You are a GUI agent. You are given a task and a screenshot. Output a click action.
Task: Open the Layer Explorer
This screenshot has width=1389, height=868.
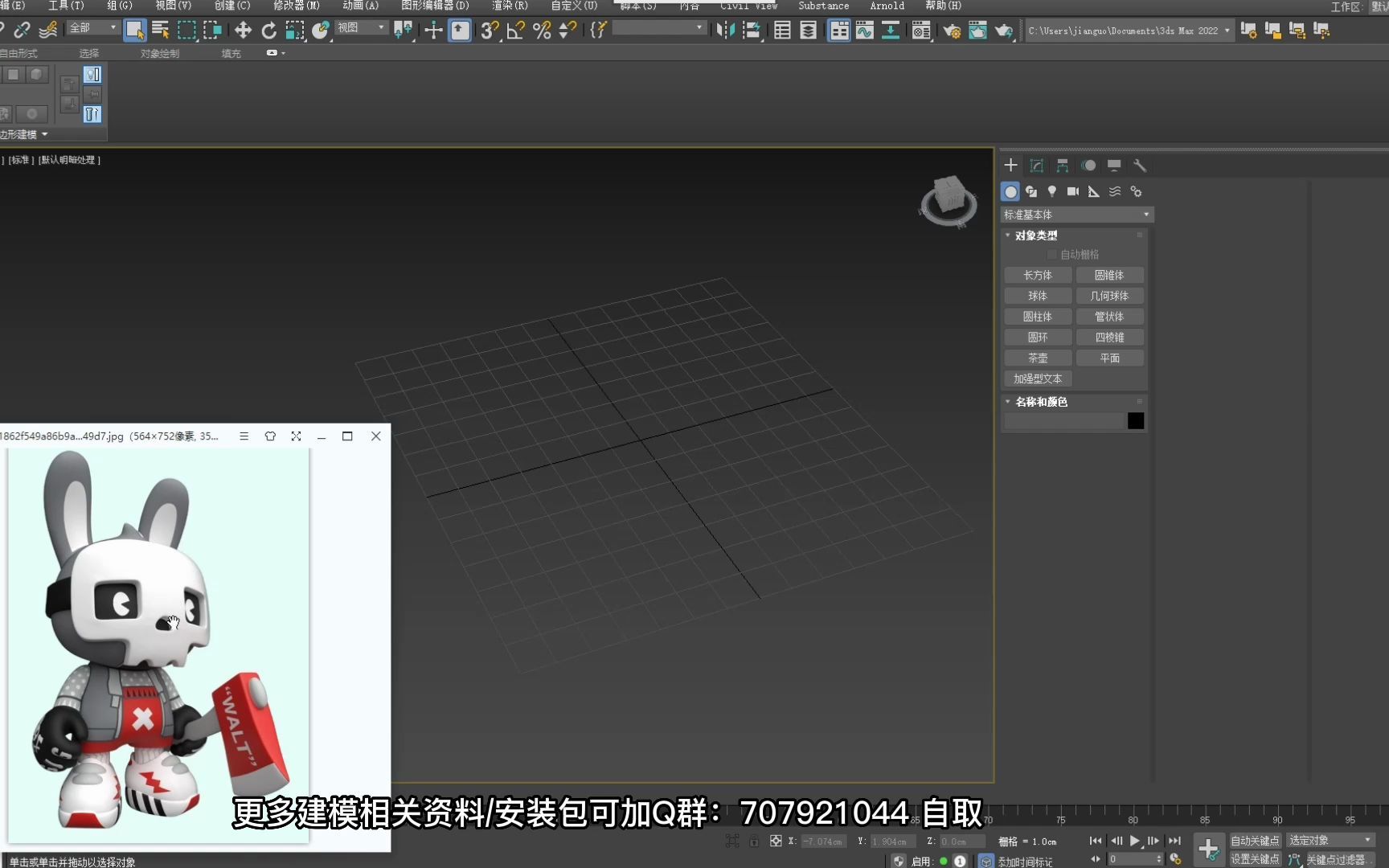tap(809, 31)
